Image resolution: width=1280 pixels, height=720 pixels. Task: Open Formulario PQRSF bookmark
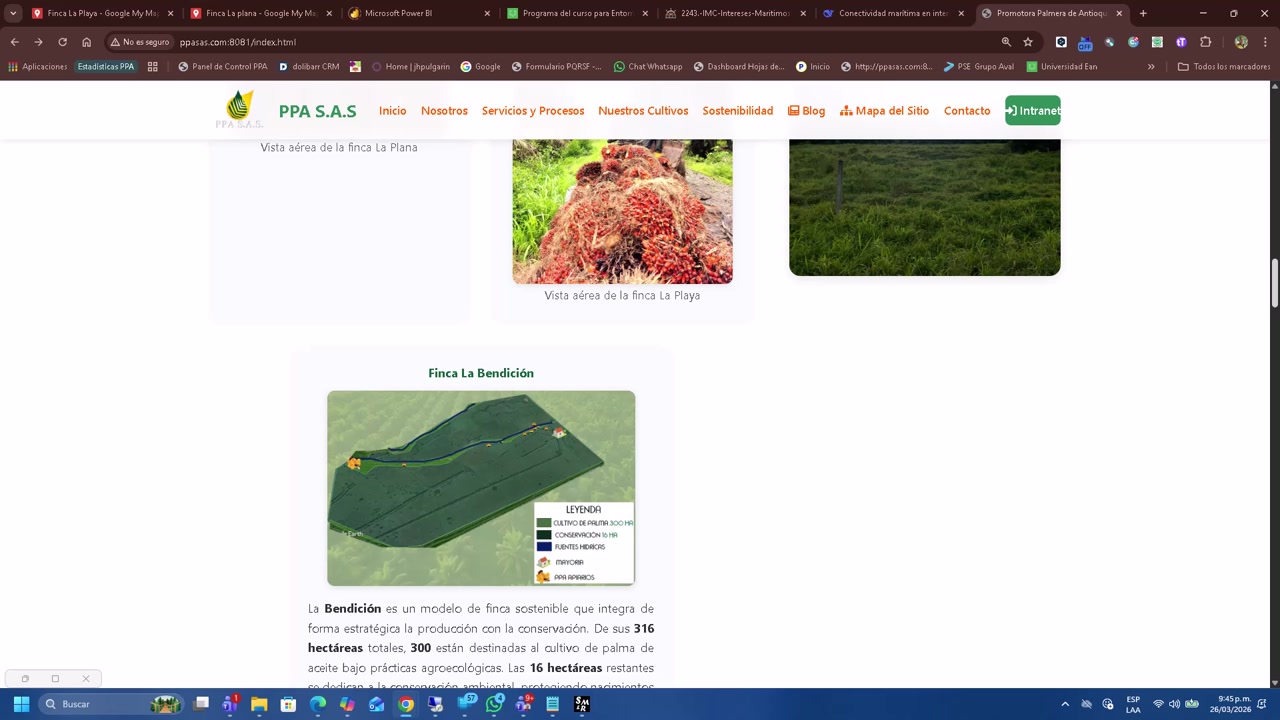[x=556, y=67]
